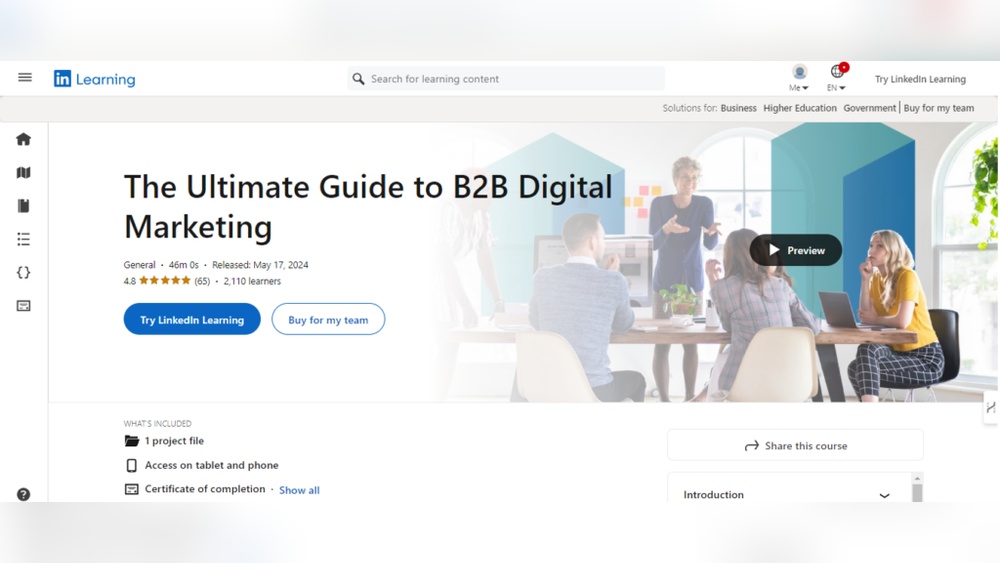Click Released: May 17, 2024 text
The image size is (1000, 563).
click(260, 265)
